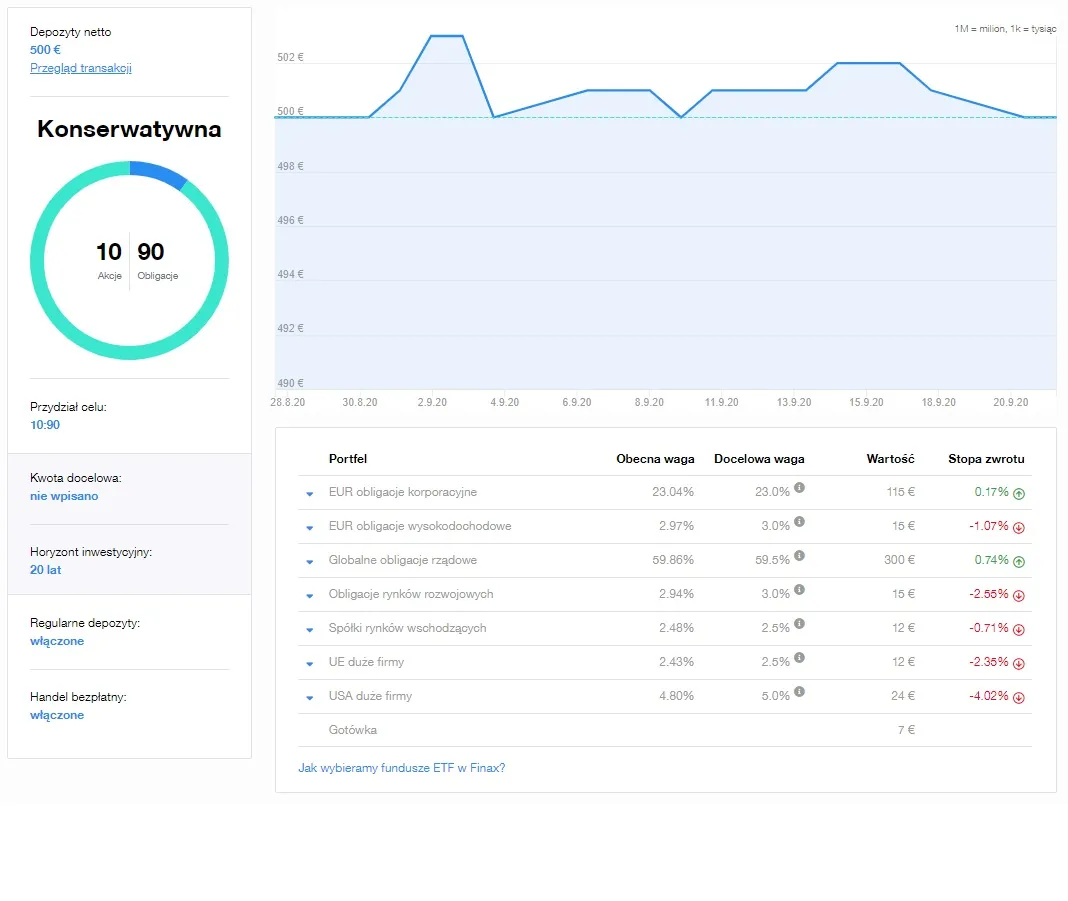Click green up-arrow icon beside 0.74% return
Image resolution: width=1068 pixels, height=901 pixels.
coord(1019,562)
